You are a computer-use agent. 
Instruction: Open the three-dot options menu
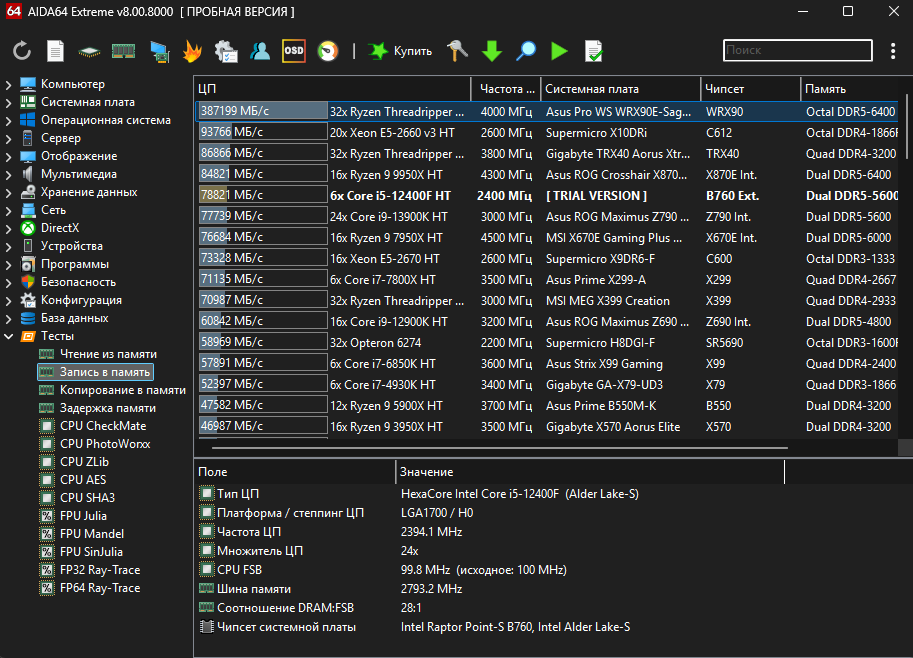pos(893,51)
